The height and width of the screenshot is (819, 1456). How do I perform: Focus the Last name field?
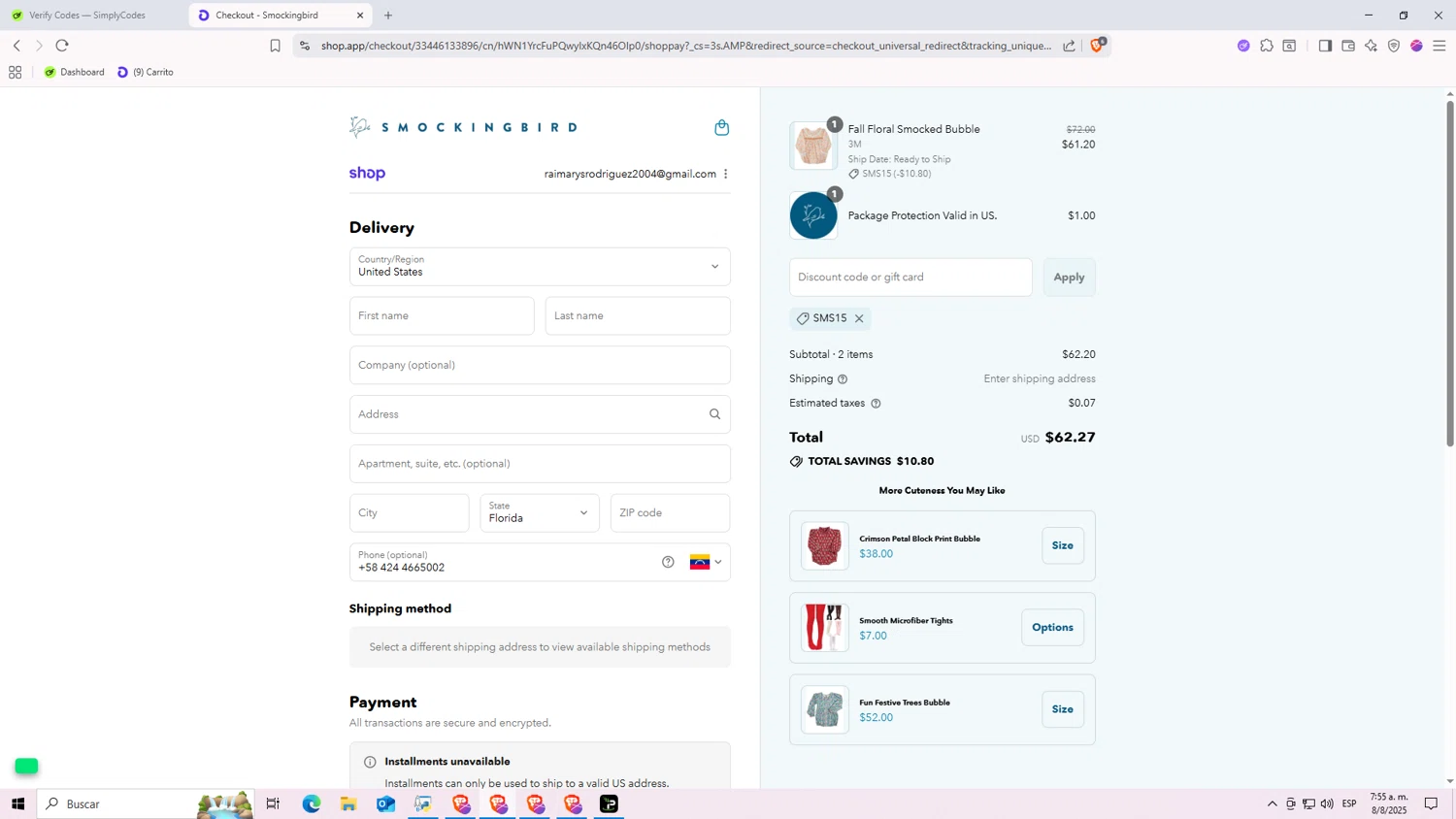point(638,315)
